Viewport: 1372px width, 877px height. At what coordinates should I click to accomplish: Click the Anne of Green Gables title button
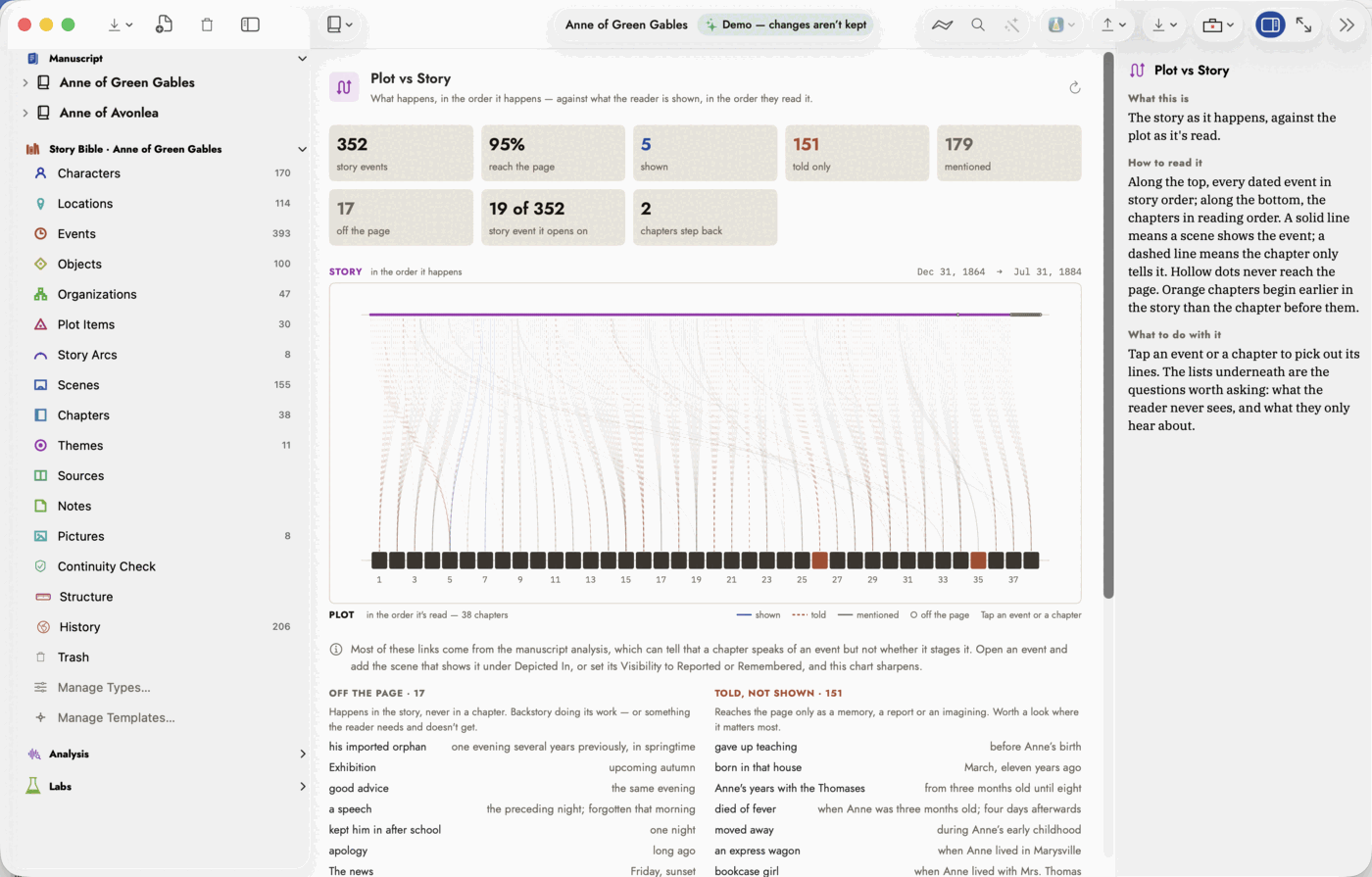(626, 24)
